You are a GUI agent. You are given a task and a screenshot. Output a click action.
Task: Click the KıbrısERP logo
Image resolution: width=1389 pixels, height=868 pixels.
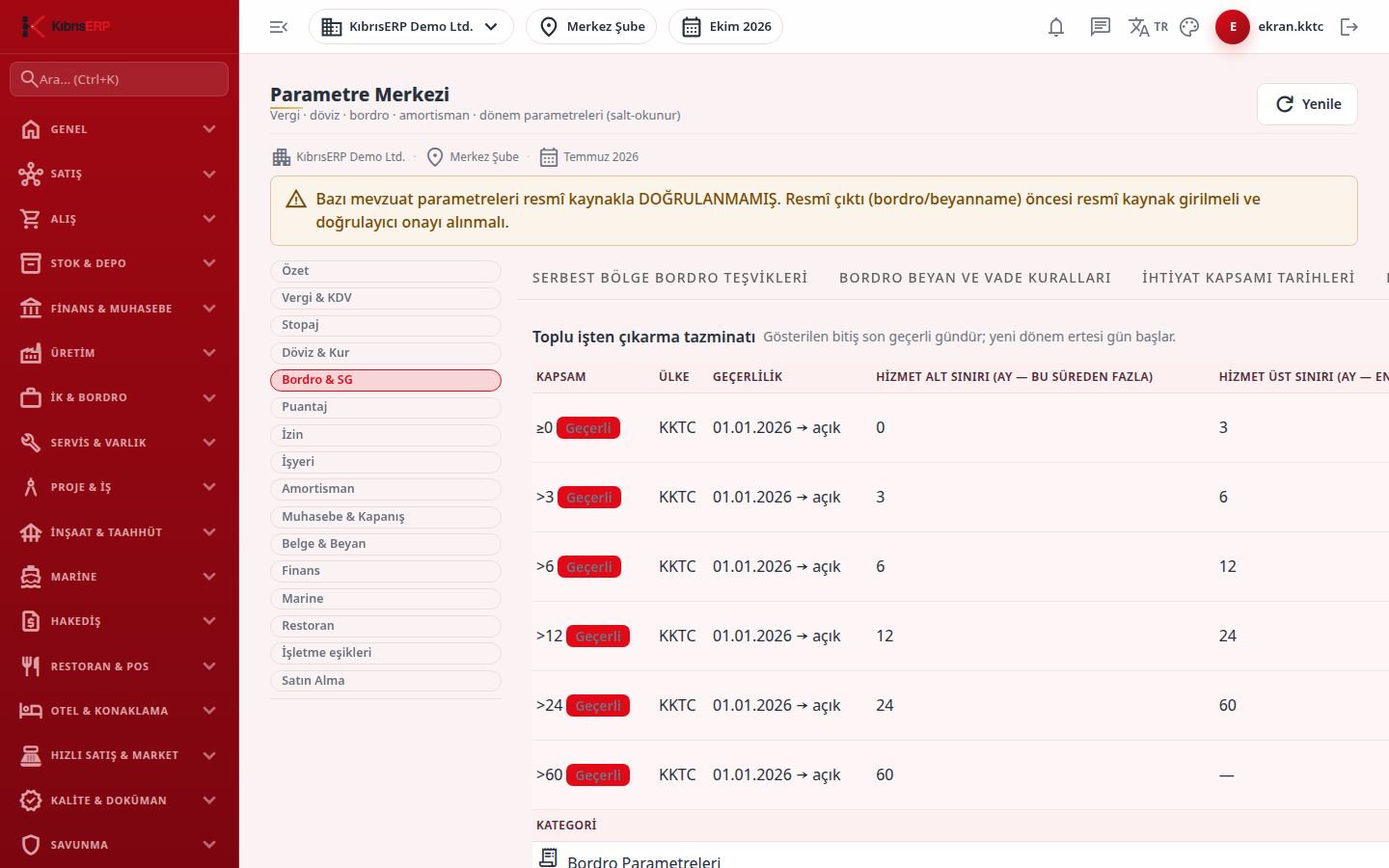pos(66,26)
